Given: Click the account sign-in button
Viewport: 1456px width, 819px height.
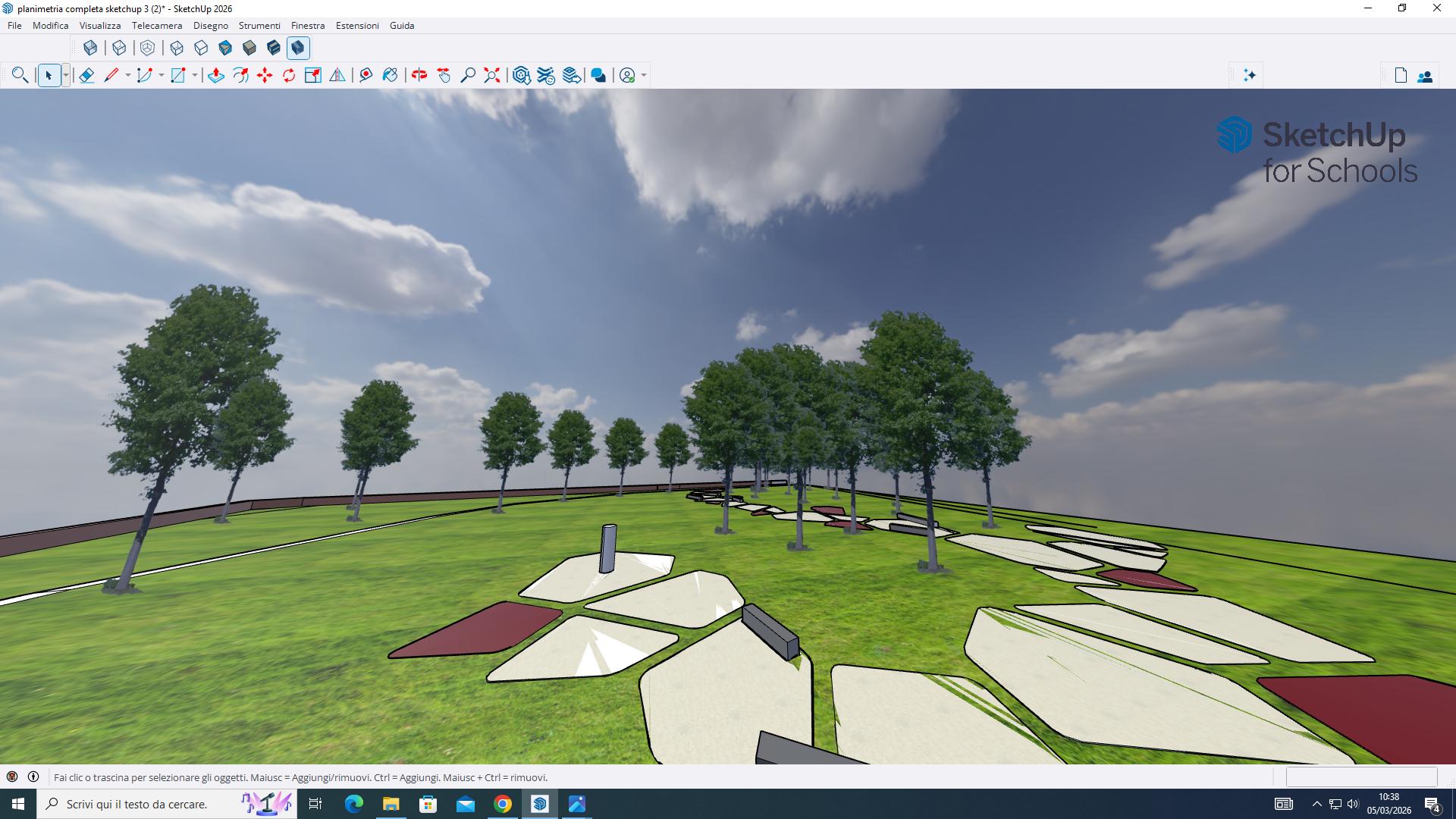Looking at the screenshot, I should pos(627,75).
